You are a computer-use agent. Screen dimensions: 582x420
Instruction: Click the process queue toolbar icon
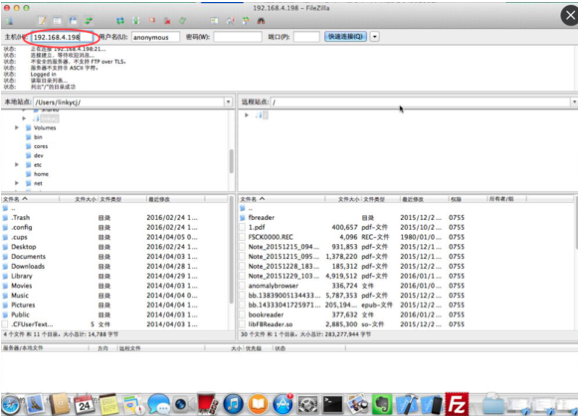tap(136, 21)
